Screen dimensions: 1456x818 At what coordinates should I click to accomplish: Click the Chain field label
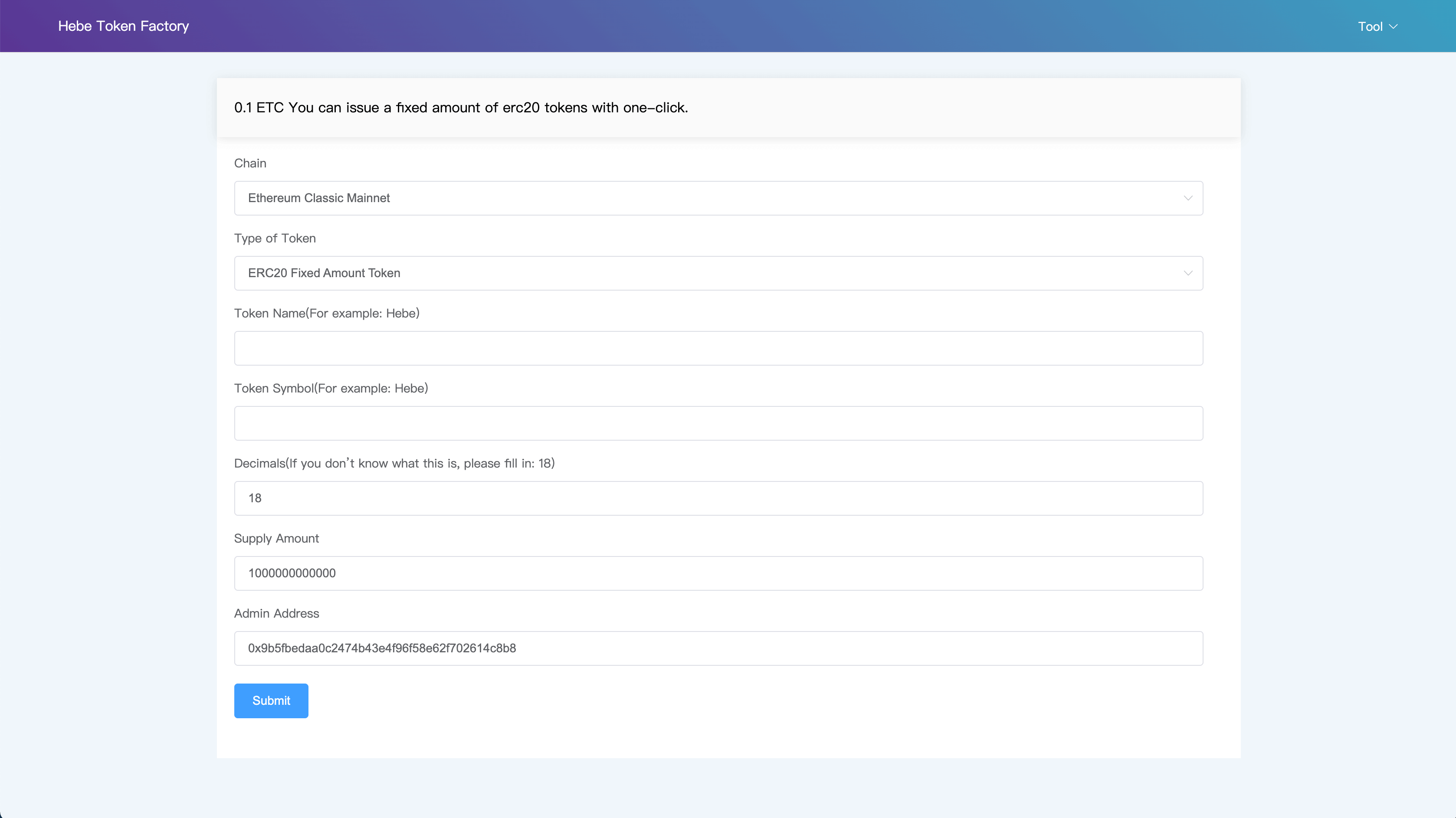click(250, 163)
